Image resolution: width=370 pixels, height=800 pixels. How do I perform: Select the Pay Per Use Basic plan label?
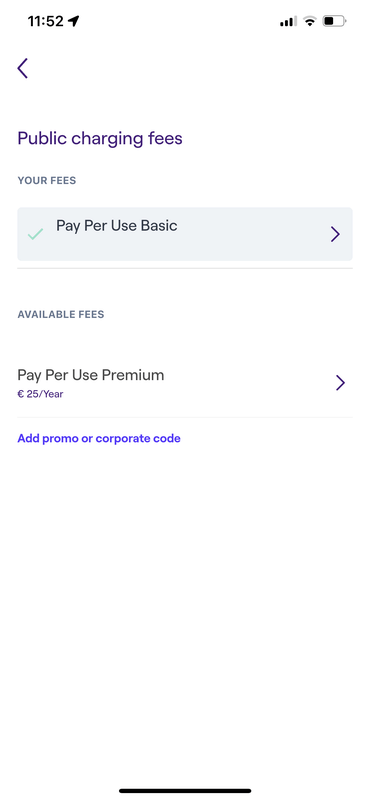click(117, 226)
